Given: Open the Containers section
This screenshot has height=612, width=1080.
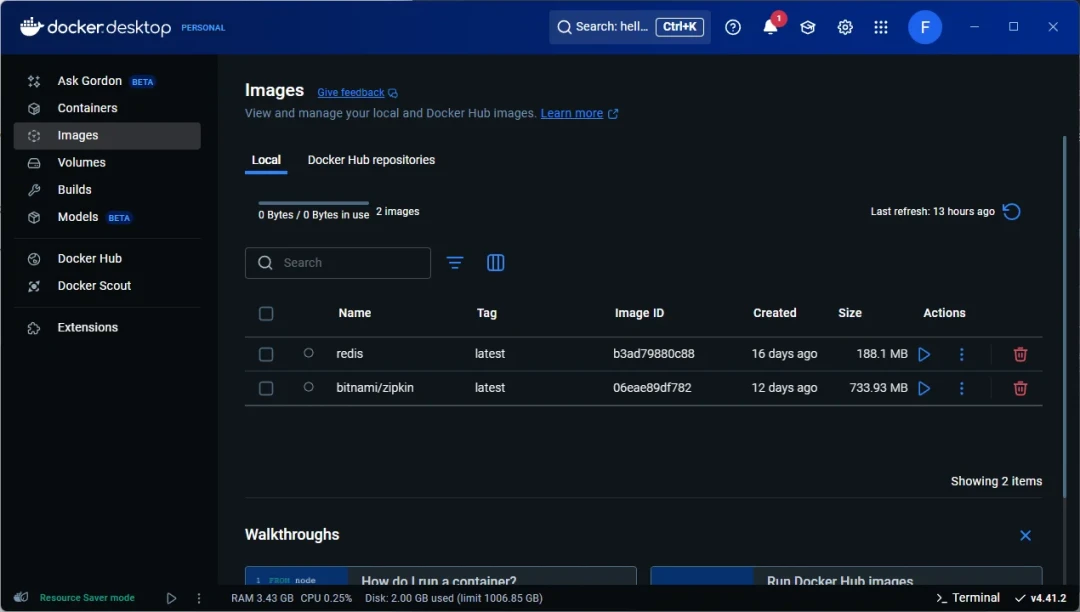Looking at the screenshot, I should pyautogui.click(x=107, y=108).
